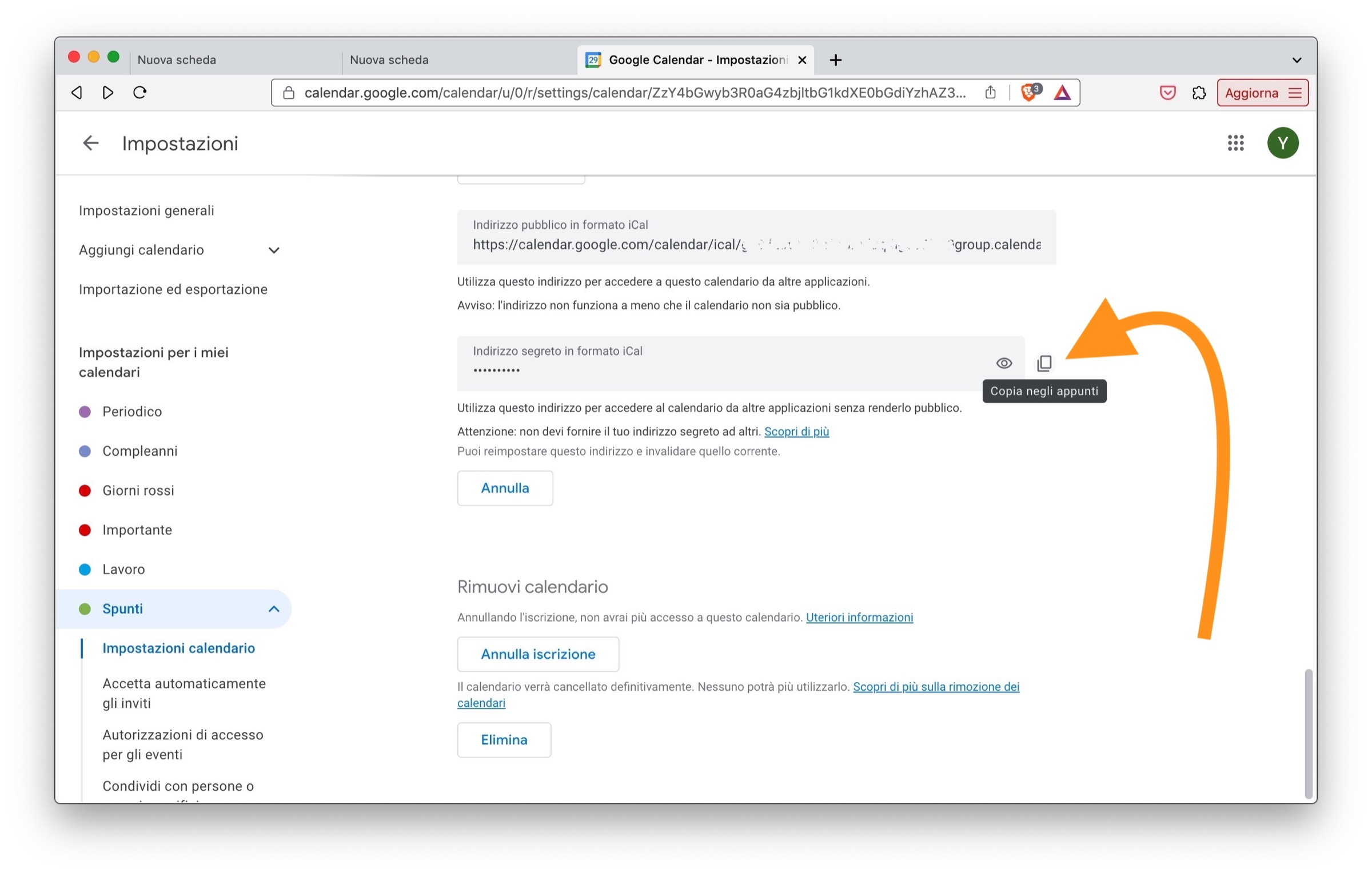Open the Google apps grid
Screen dimensions: 1372x876
click(1235, 143)
